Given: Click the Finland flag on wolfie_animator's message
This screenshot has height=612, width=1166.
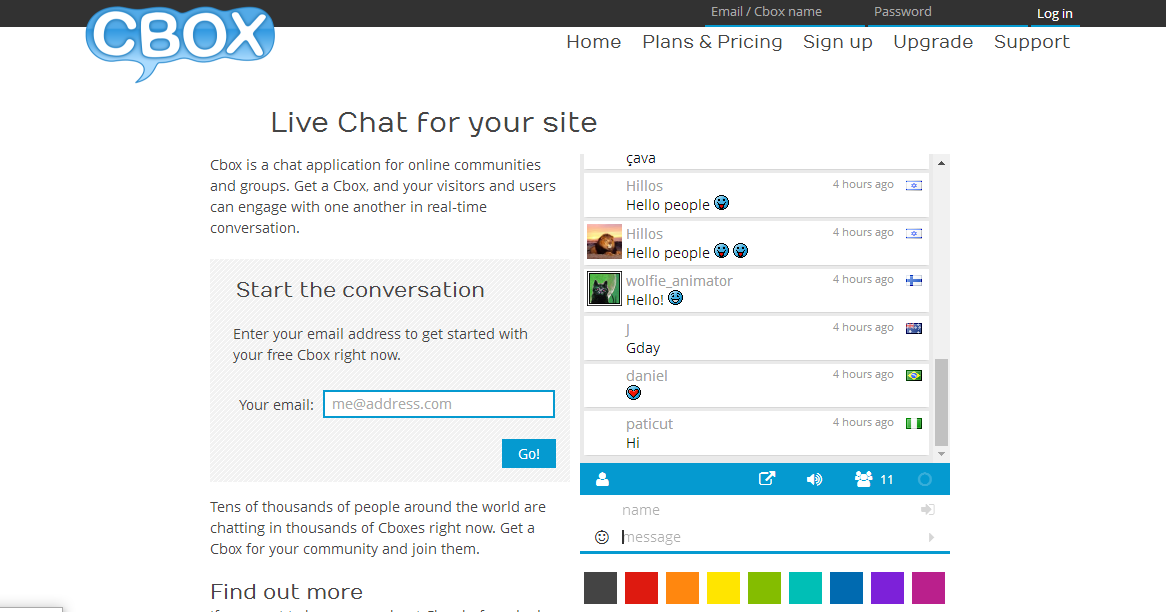Looking at the screenshot, I should tap(913, 280).
